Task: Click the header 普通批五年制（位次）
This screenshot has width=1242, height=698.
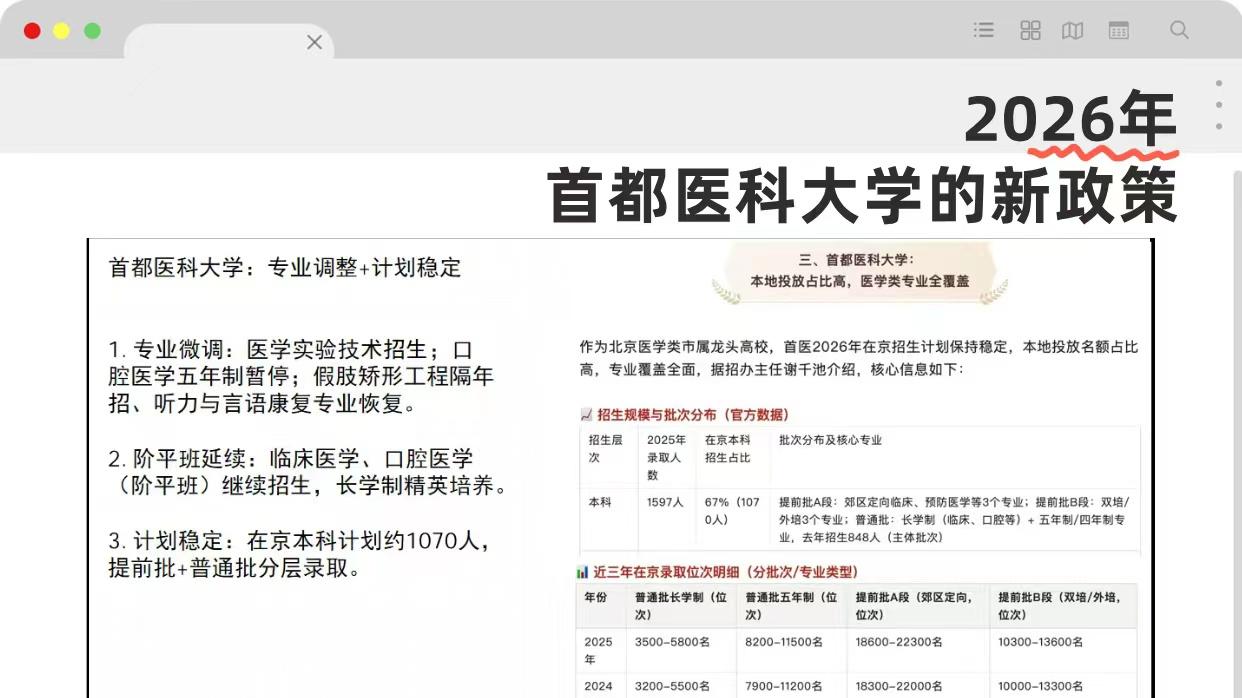Action: pyautogui.click(x=791, y=605)
